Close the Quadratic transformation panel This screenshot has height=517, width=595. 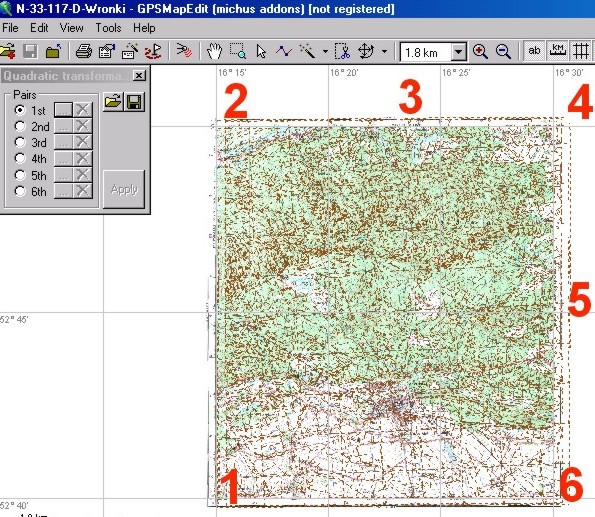point(139,76)
